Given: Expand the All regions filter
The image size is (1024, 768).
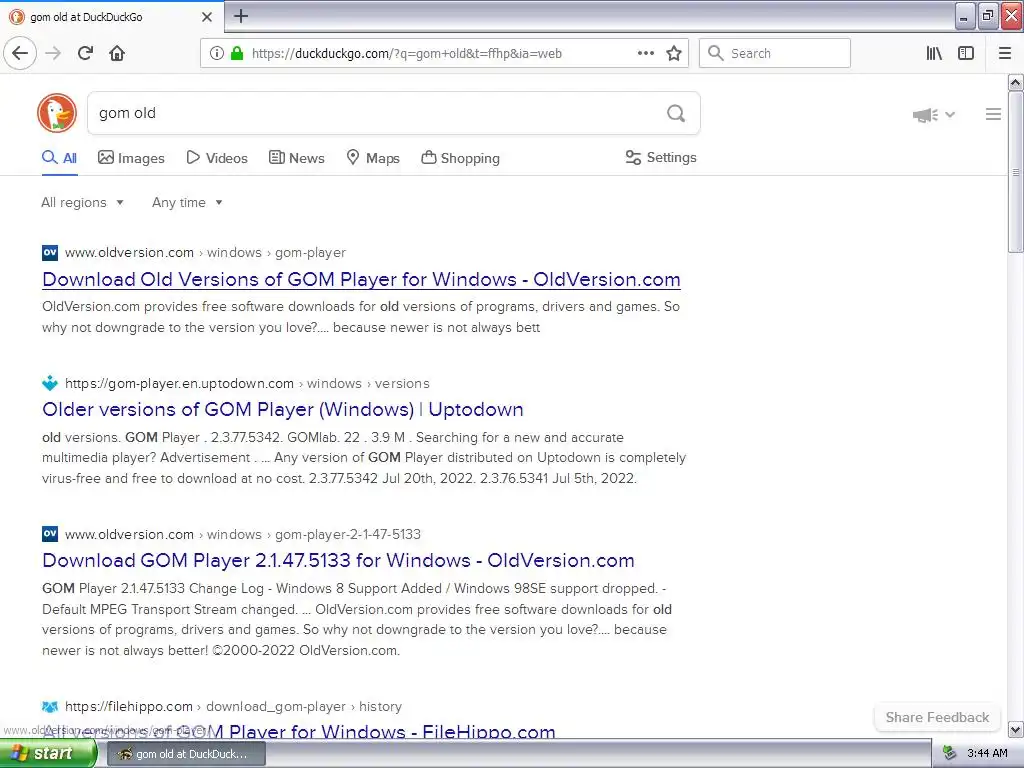Looking at the screenshot, I should (82, 202).
